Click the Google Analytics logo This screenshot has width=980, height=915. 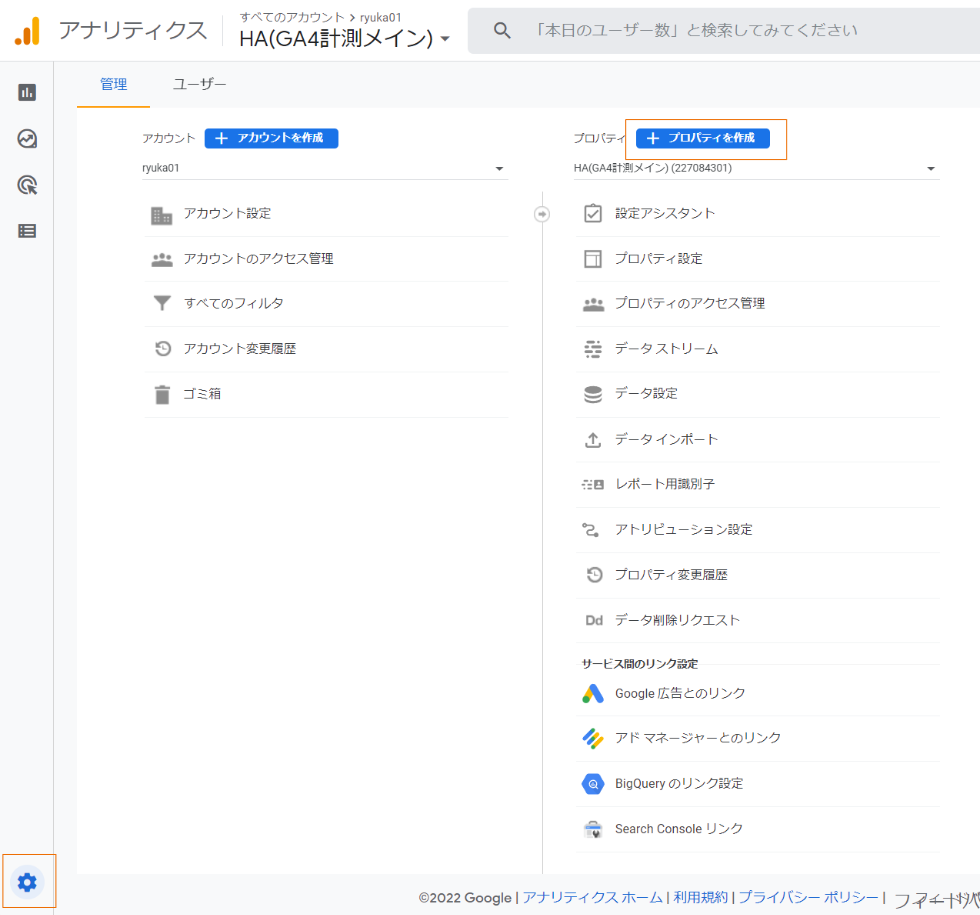click(x=27, y=31)
